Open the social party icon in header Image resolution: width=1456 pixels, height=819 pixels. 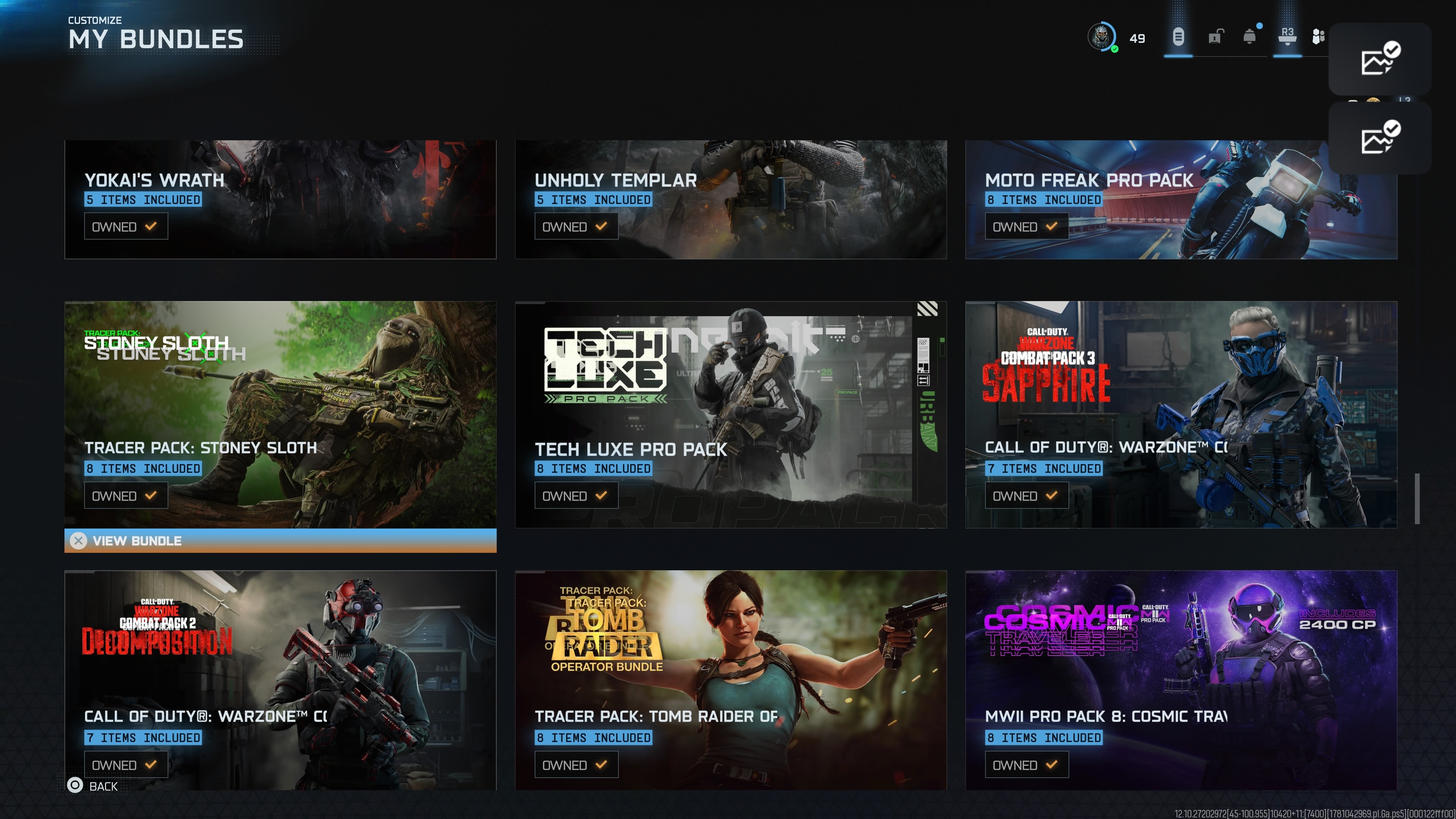point(1318,37)
